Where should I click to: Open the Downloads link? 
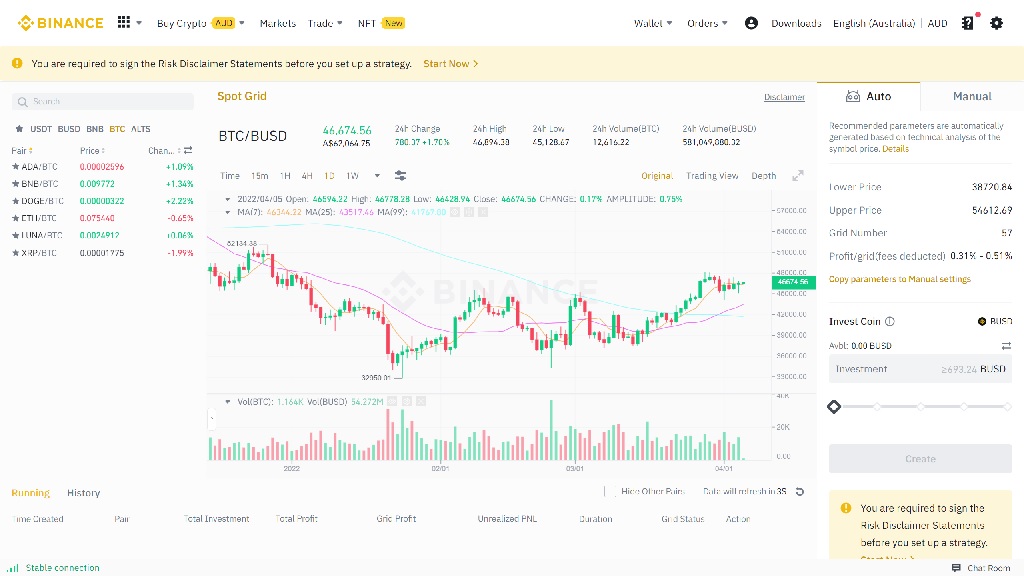796,24
